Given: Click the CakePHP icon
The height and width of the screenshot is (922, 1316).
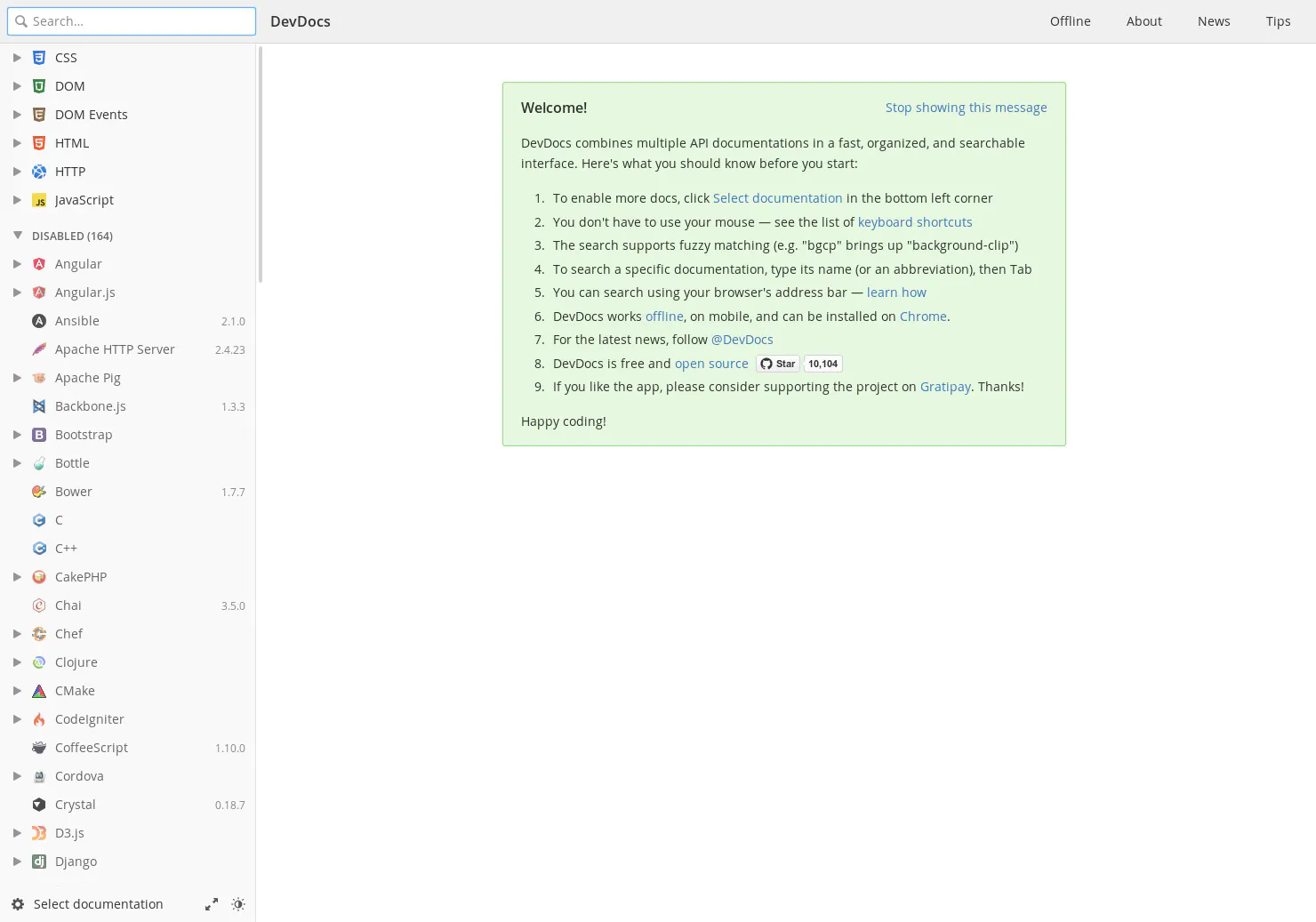Looking at the screenshot, I should [39, 577].
